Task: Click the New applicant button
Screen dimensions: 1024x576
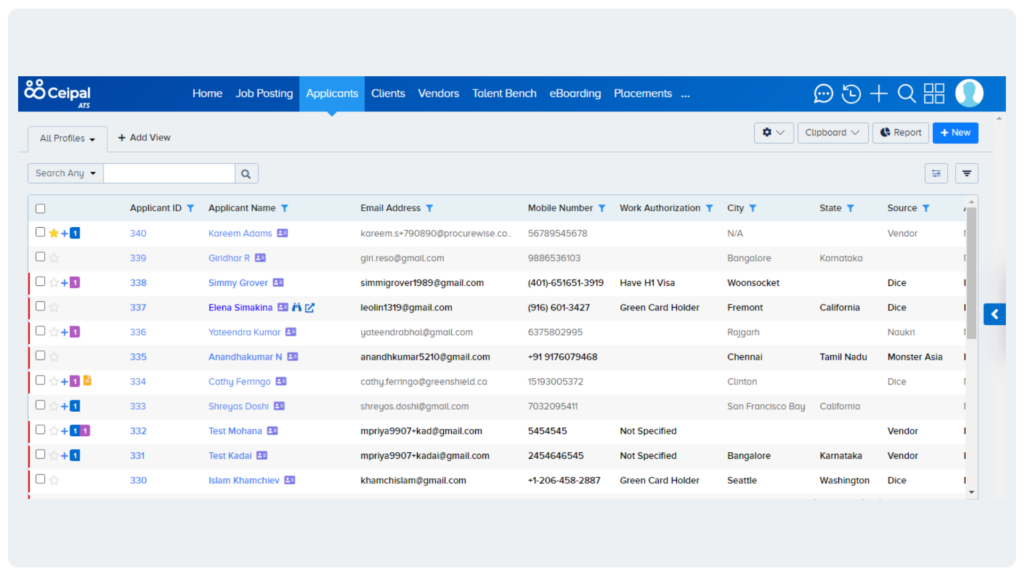Action: (x=955, y=132)
